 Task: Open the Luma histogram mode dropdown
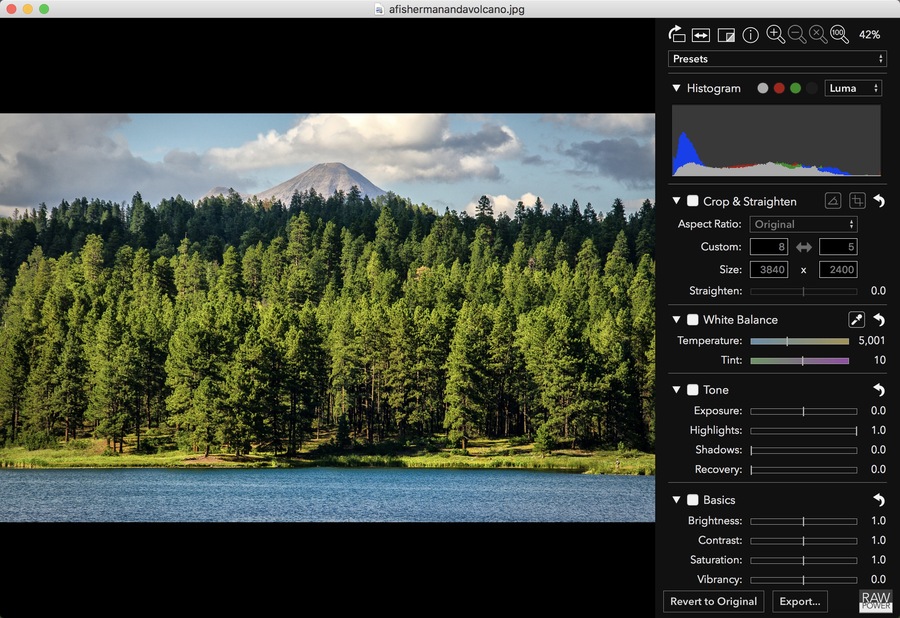pos(853,88)
